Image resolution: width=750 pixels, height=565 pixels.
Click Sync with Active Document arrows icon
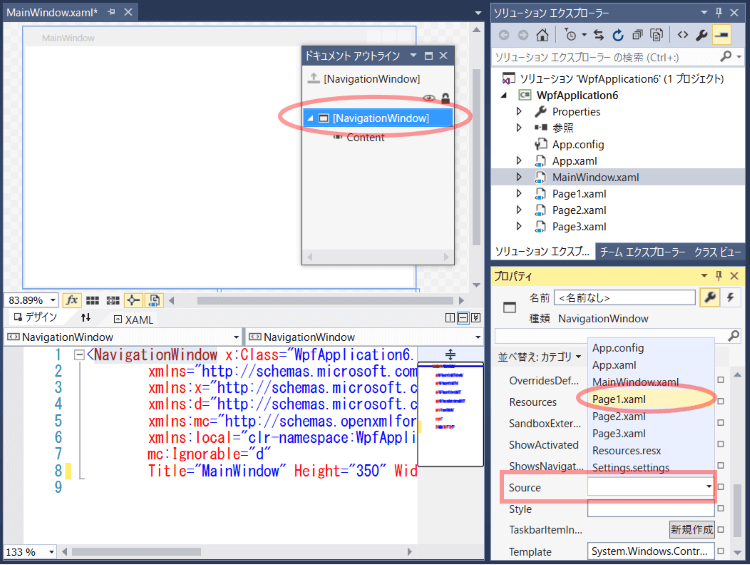(x=598, y=35)
